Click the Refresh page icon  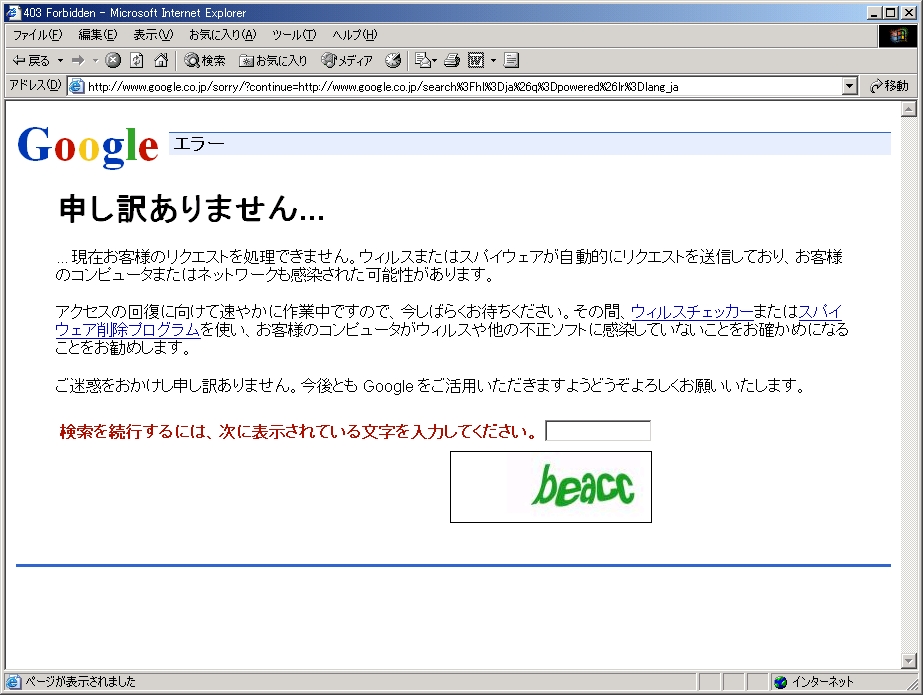[x=137, y=60]
